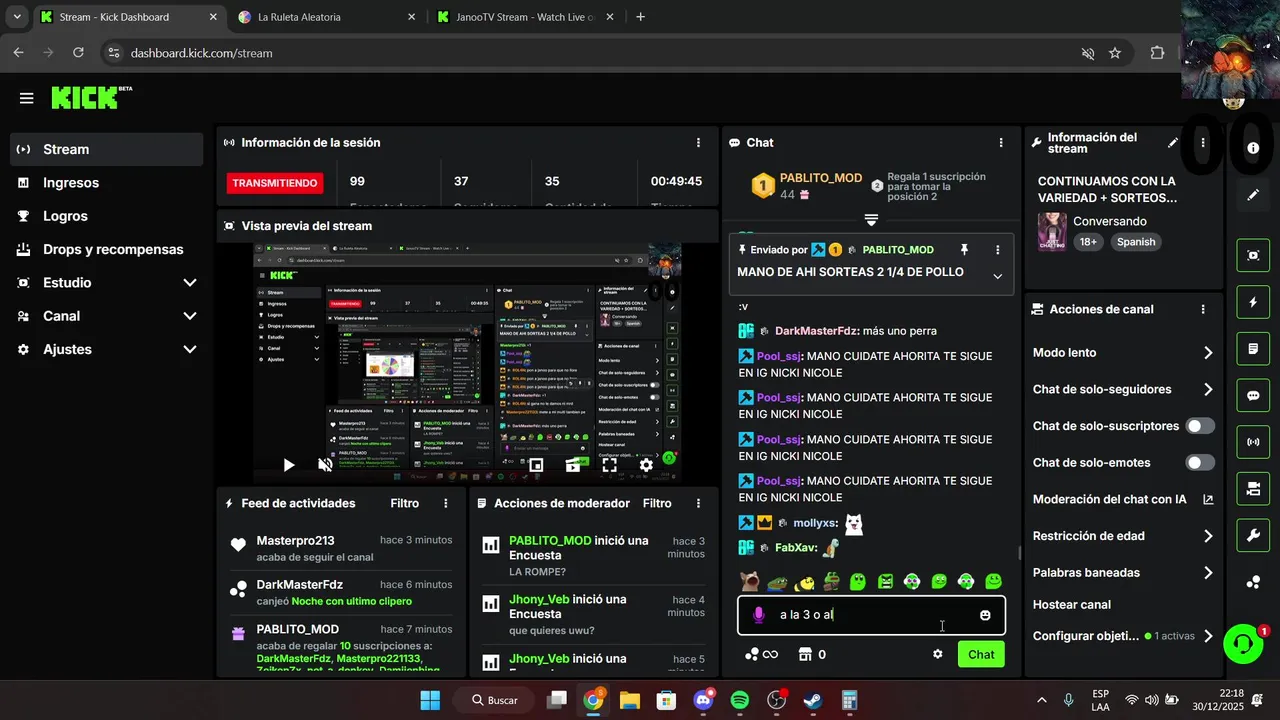Click the shop icon below chat input

[x=805, y=654]
